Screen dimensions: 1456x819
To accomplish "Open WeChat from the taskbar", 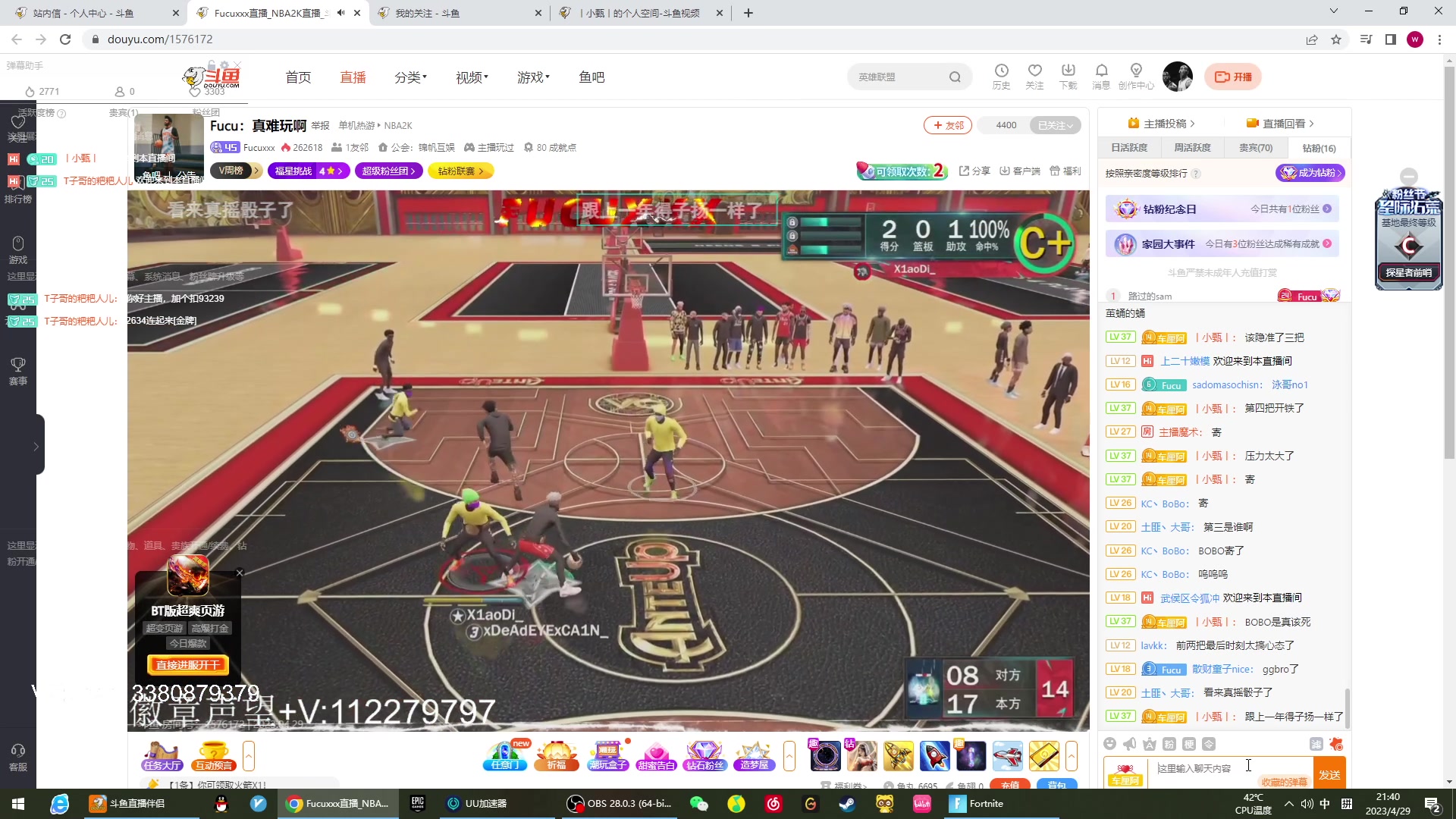I will [x=698, y=804].
